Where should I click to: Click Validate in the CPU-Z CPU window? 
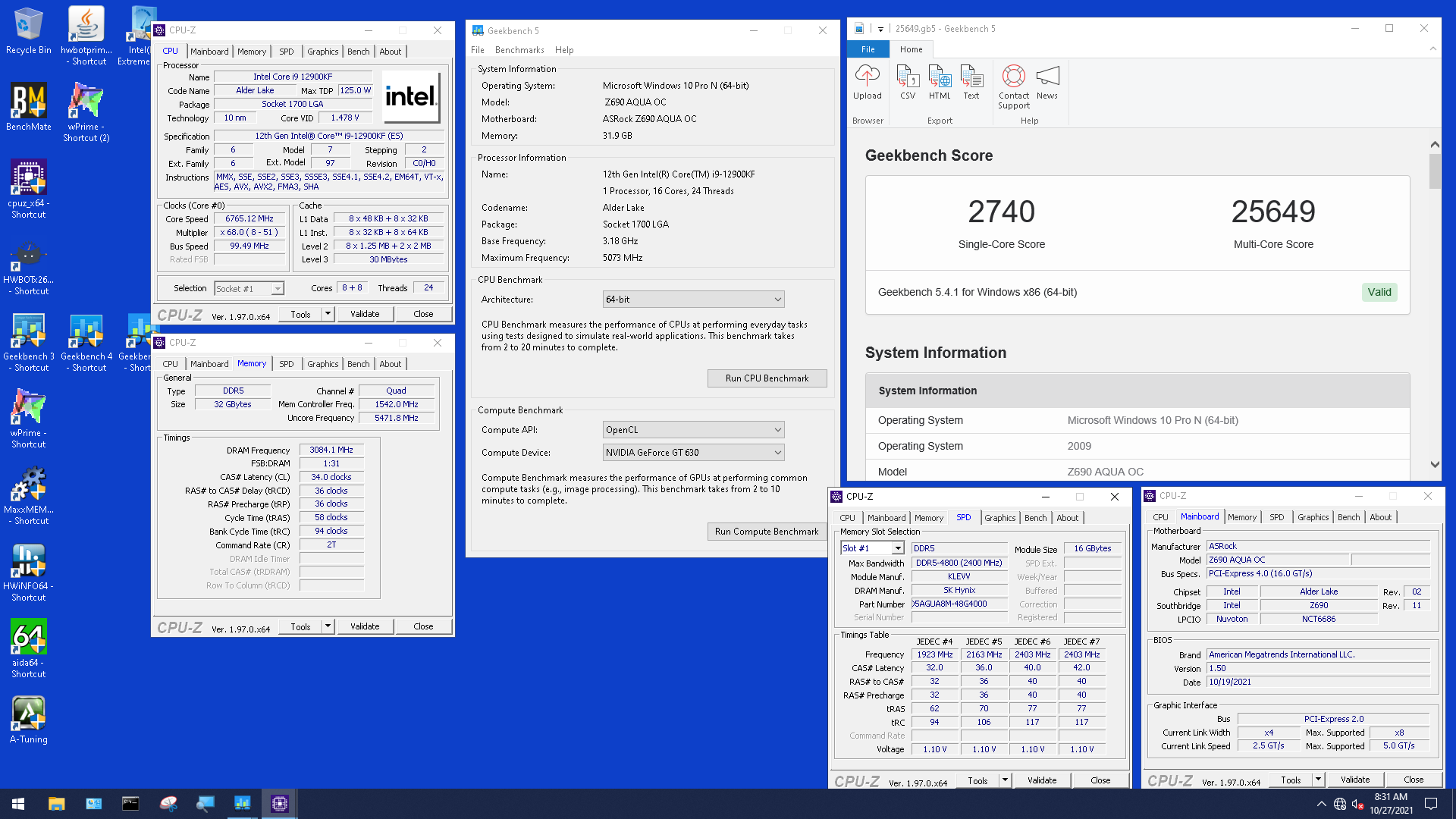tap(365, 314)
